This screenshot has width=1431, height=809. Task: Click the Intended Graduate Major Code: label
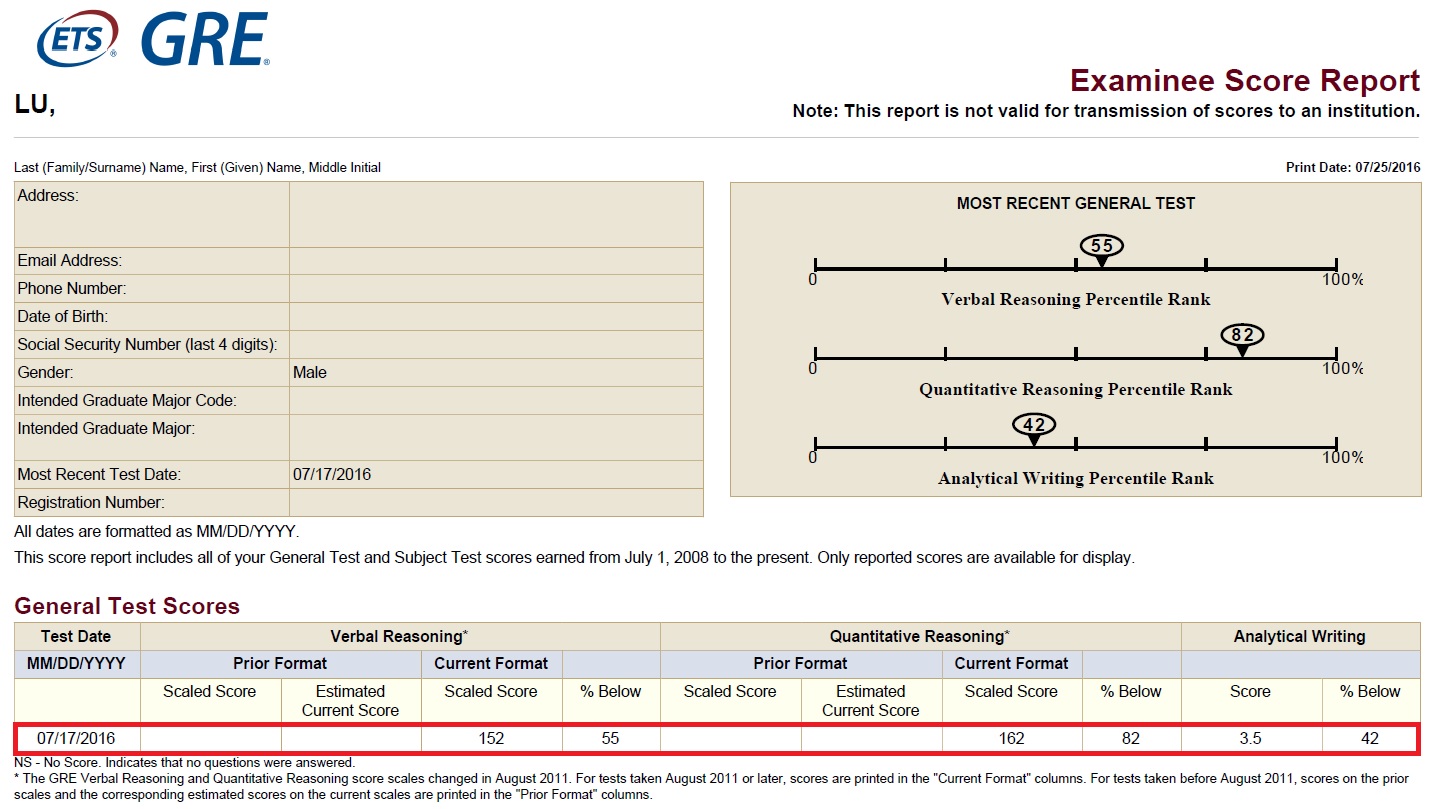pyautogui.click(x=127, y=401)
